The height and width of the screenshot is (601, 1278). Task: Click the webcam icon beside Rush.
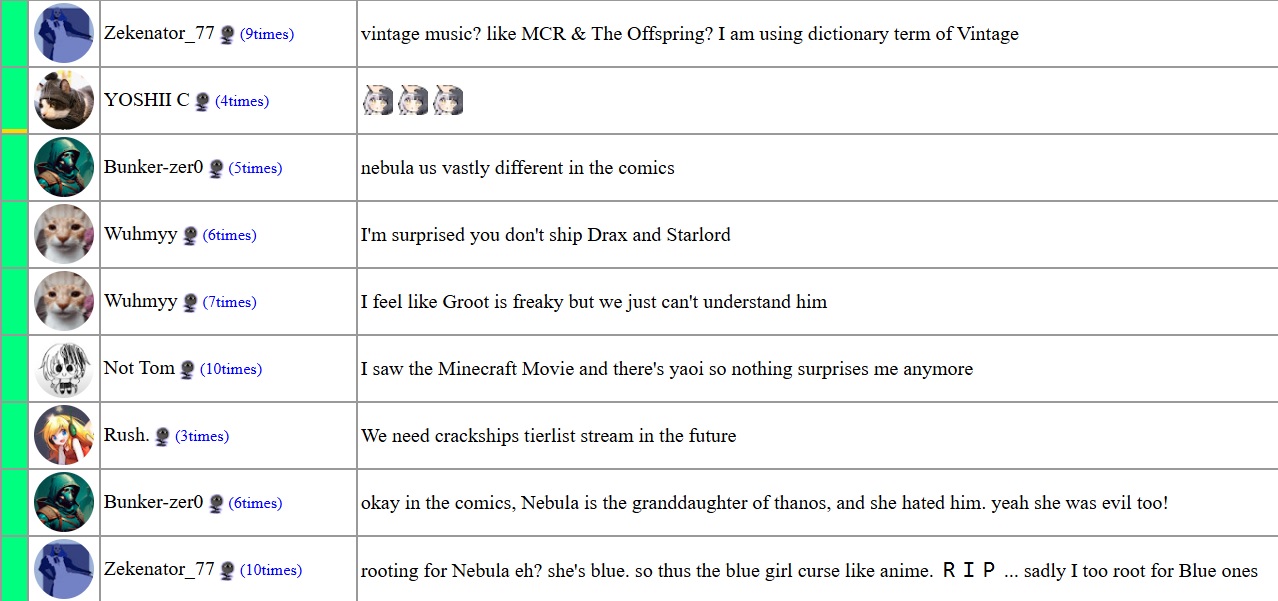(162, 436)
